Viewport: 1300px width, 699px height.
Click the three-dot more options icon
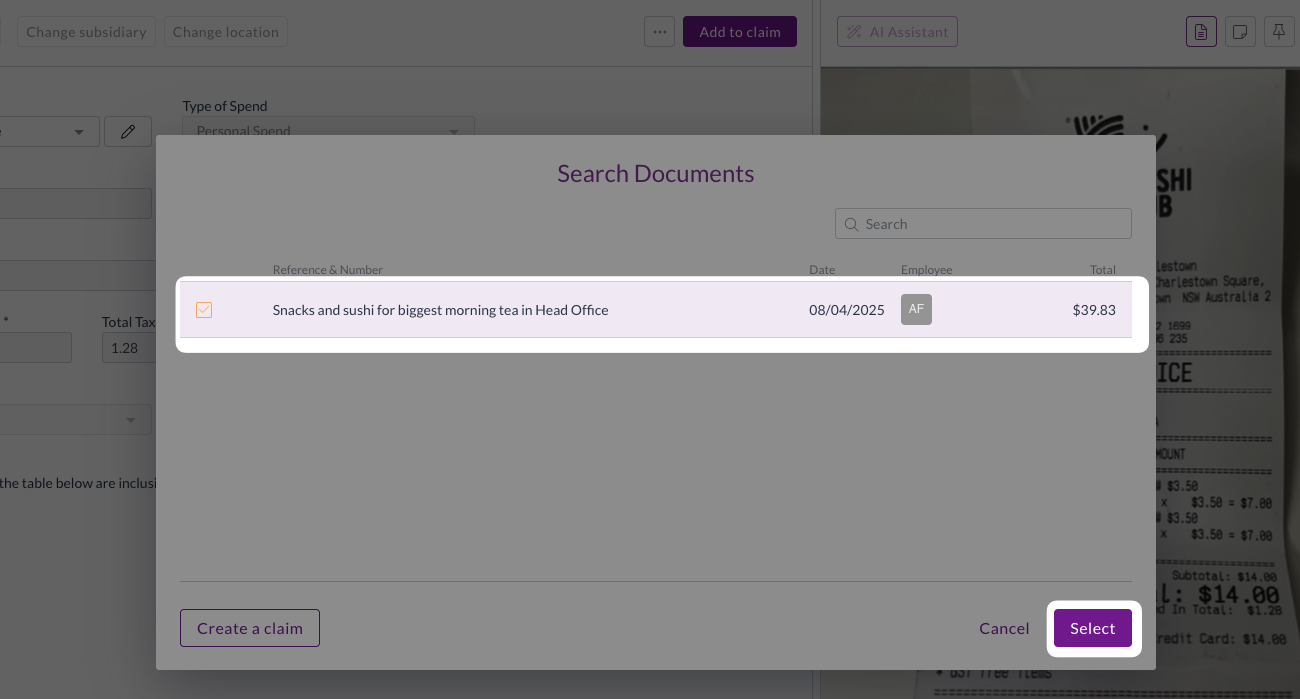click(659, 32)
